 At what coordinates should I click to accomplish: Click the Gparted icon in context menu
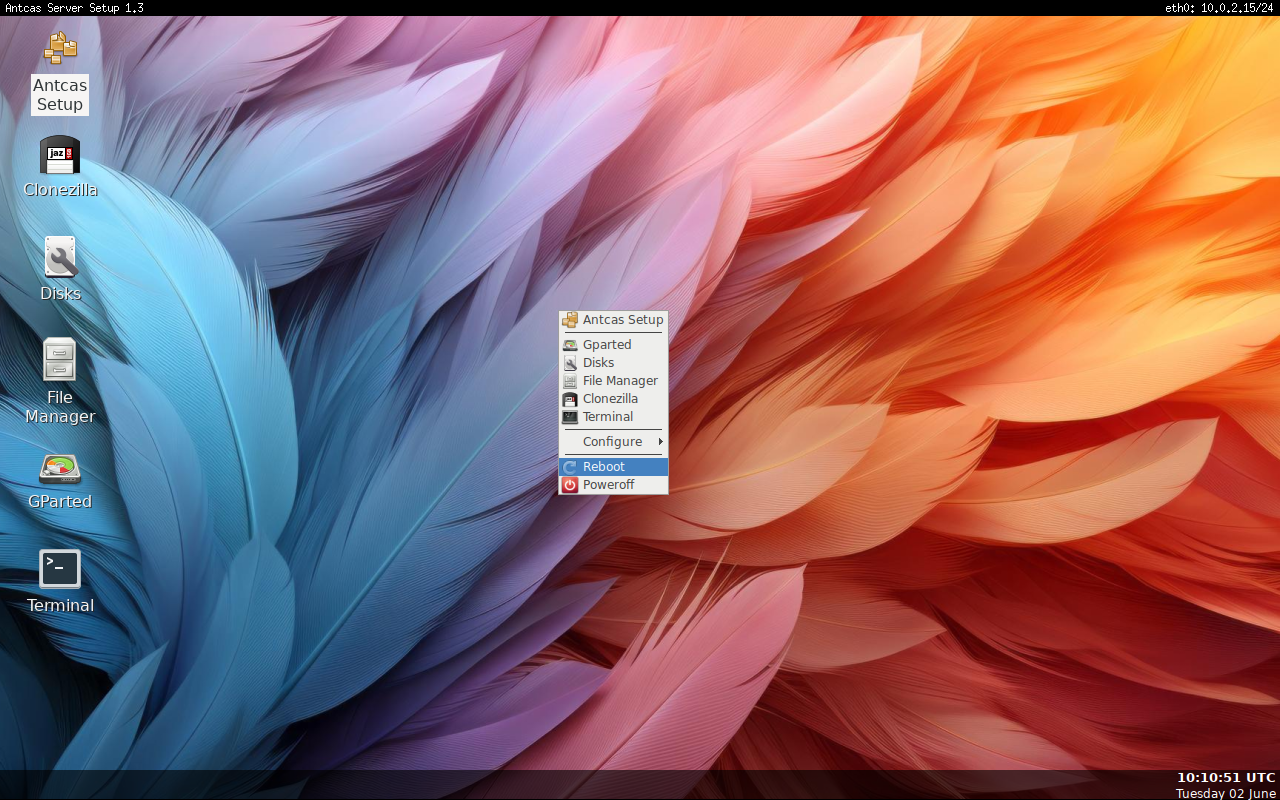(570, 345)
